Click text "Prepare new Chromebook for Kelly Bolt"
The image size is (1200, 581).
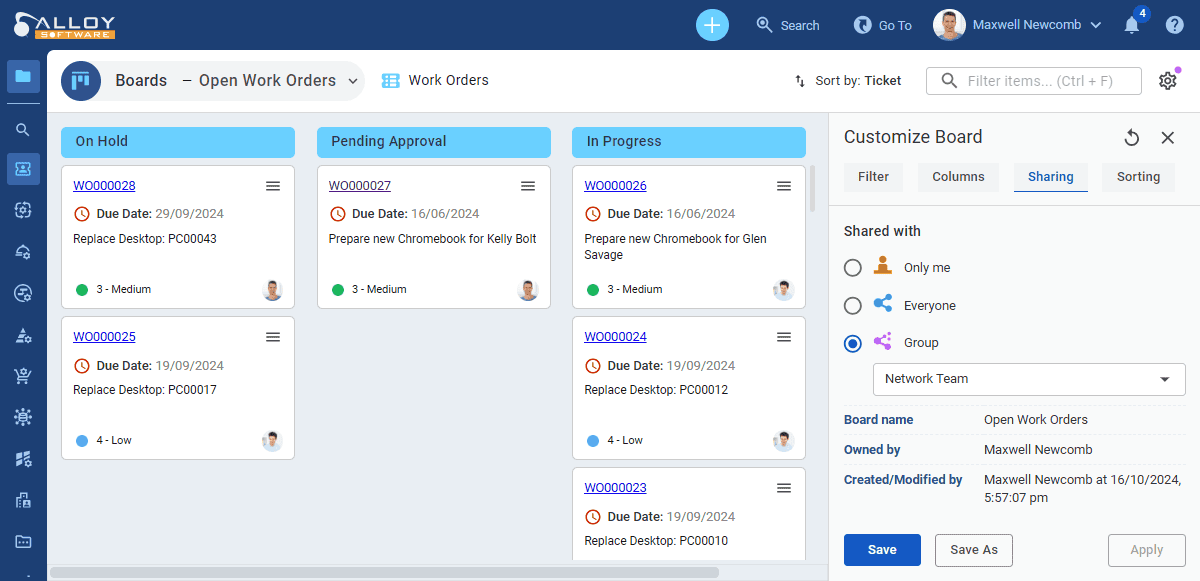pyautogui.click(x=433, y=239)
